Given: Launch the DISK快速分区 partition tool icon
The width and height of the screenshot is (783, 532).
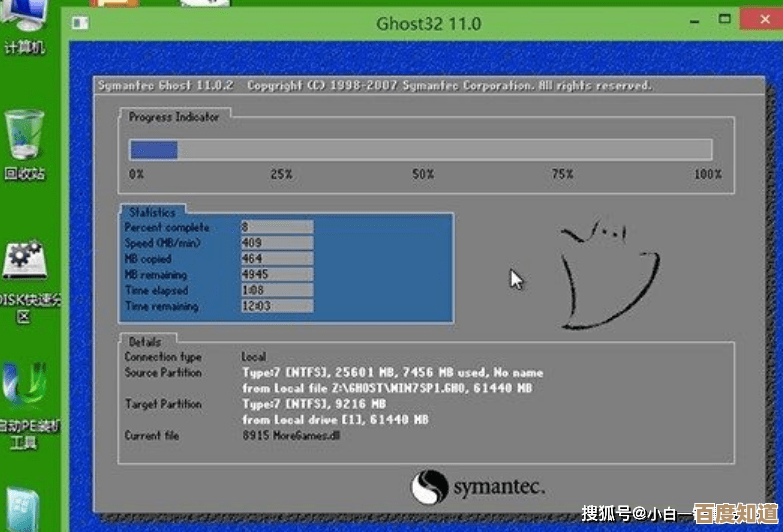Looking at the screenshot, I should click(24, 262).
